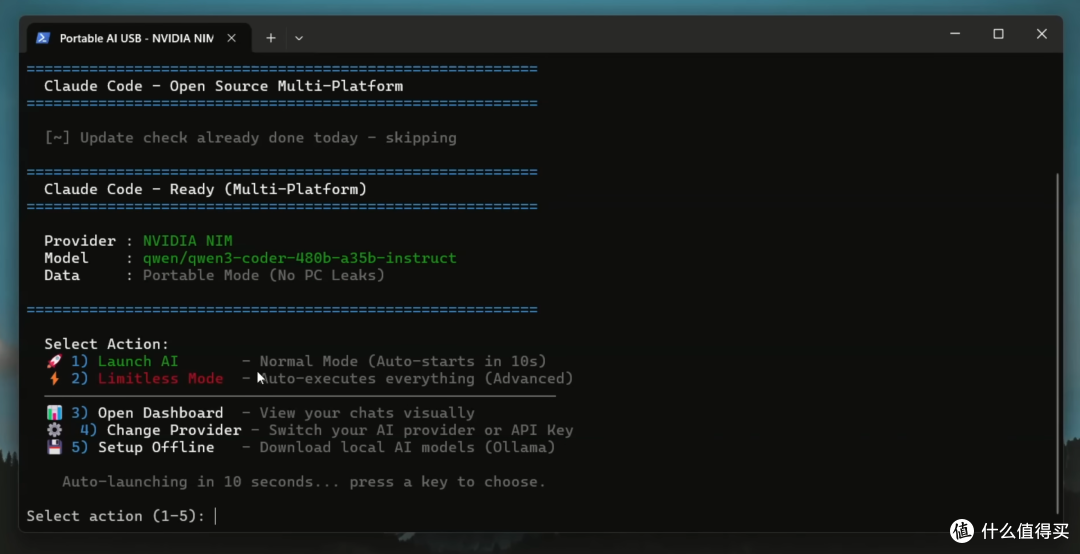Click the gear icon beside Change Provider
This screenshot has width=1080, height=554.
[x=54, y=430]
